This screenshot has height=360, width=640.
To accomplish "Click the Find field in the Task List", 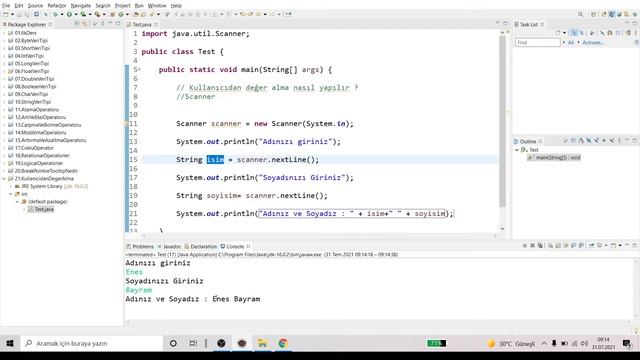I will coord(538,42).
